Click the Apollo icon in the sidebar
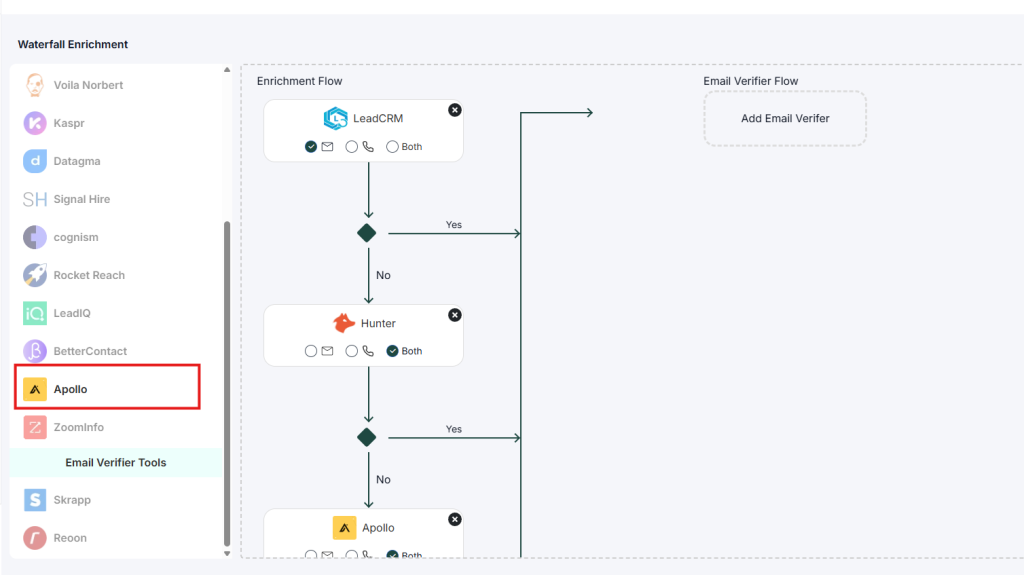The image size is (1024, 575). (35, 389)
